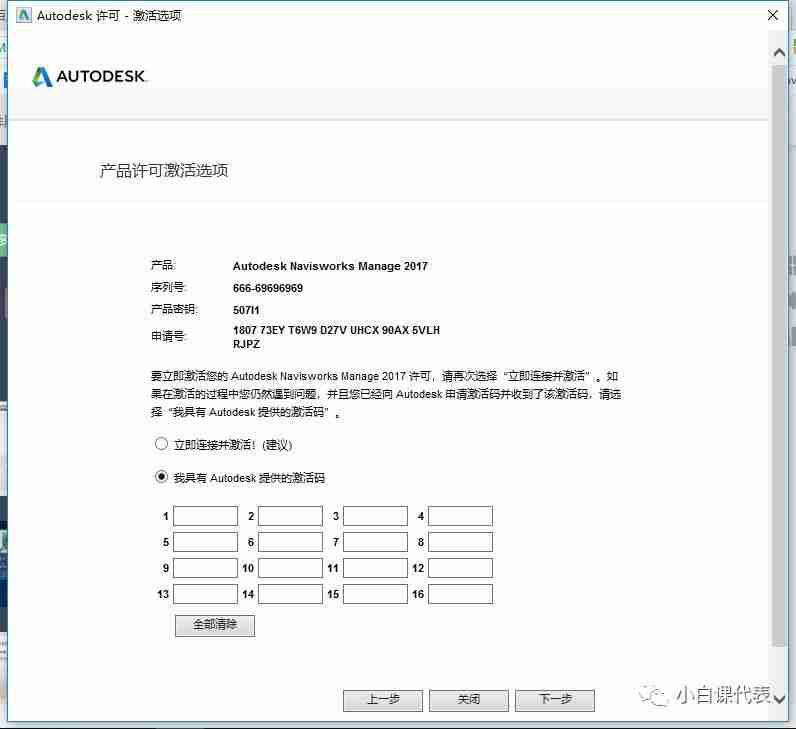This screenshot has height=729, width=796.
Task: Go back with 上一步 button
Action: 383,700
